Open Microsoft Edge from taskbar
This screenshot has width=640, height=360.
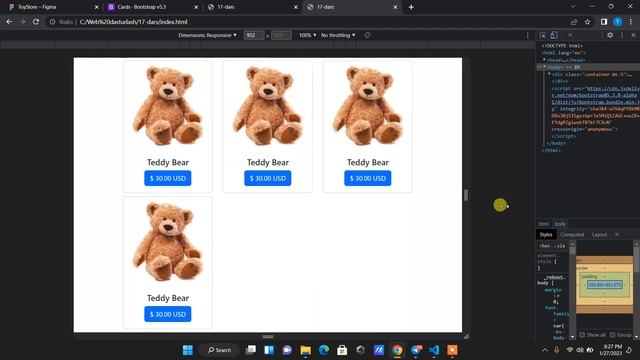pyautogui.click(x=324, y=350)
